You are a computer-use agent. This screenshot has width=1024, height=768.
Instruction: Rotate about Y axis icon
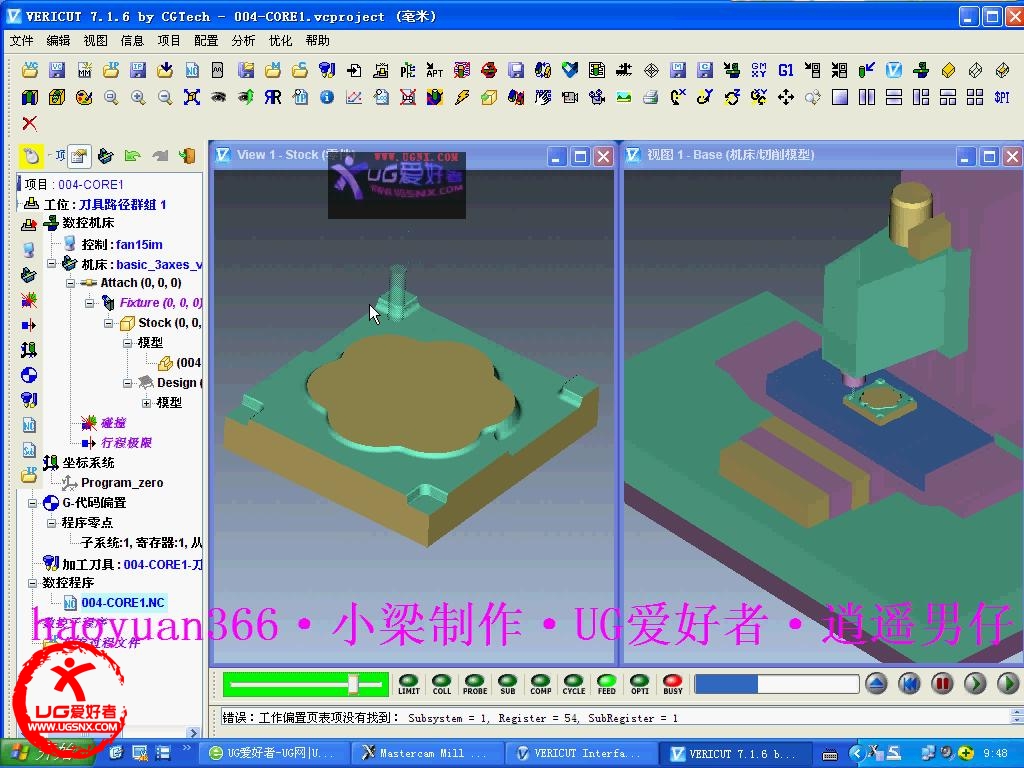pos(705,98)
